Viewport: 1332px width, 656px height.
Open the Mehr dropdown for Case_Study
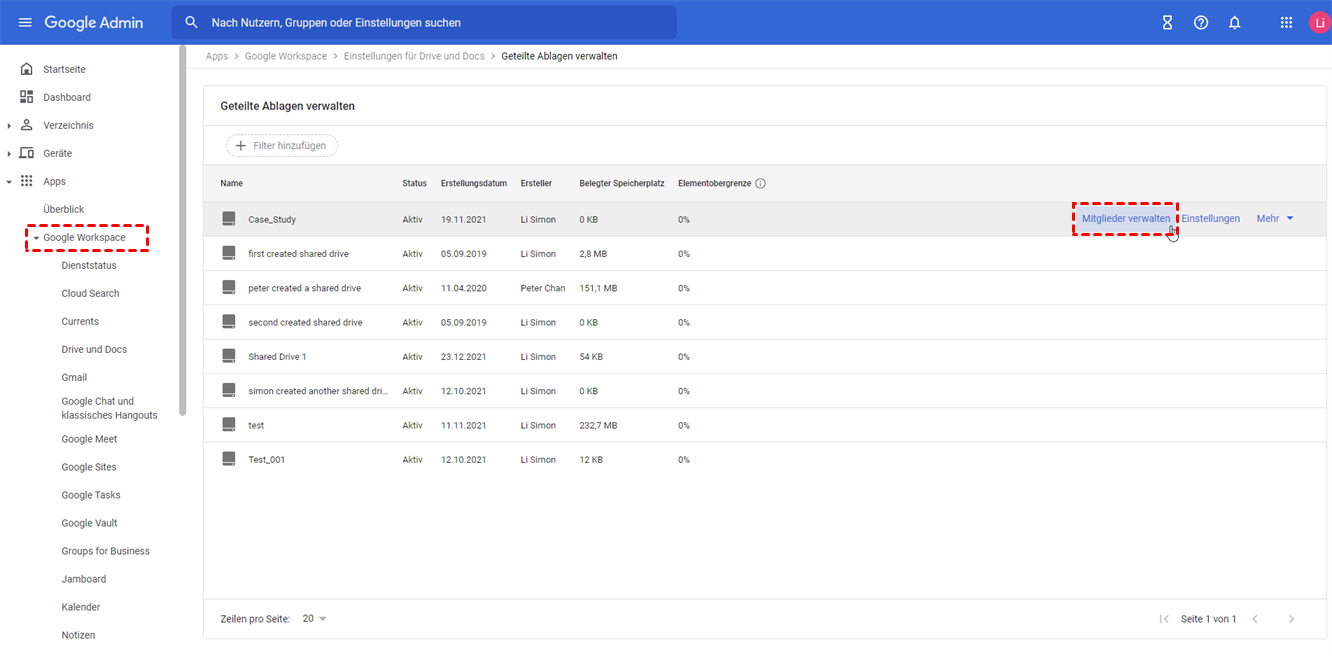(1275, 219)
